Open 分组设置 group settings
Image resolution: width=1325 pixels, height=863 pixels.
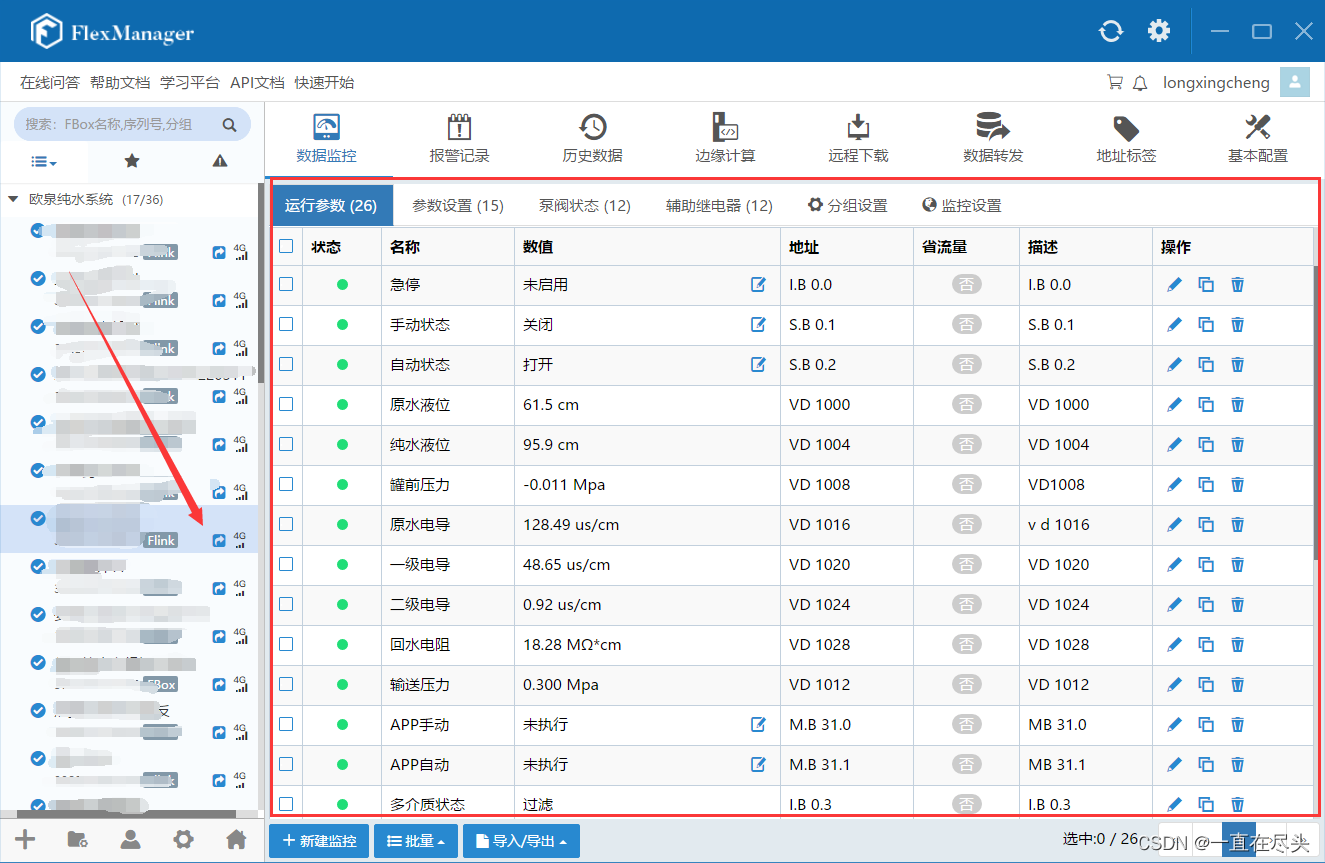coord(848,205)
